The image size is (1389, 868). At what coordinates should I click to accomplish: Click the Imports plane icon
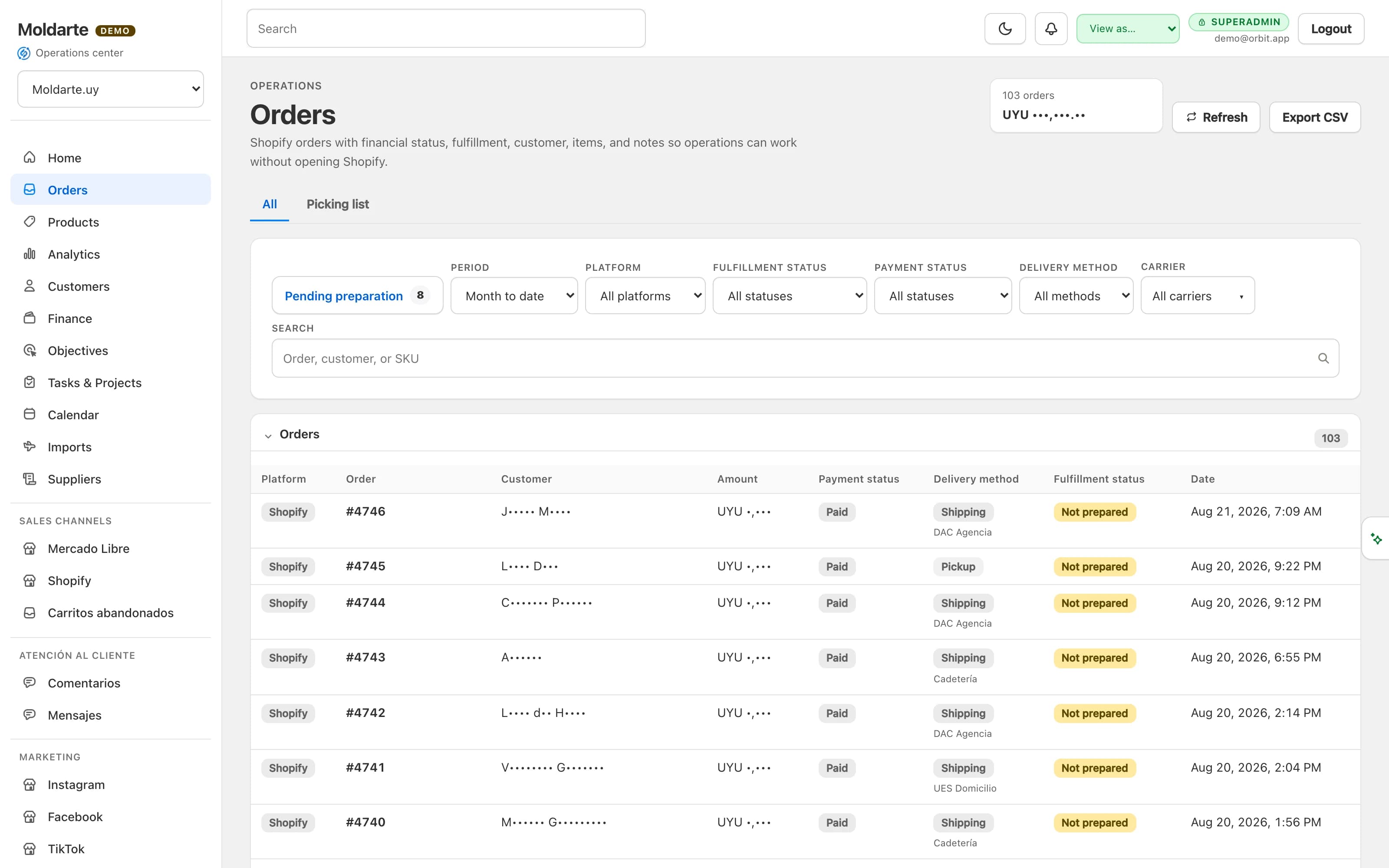click(x=29, y=447)
